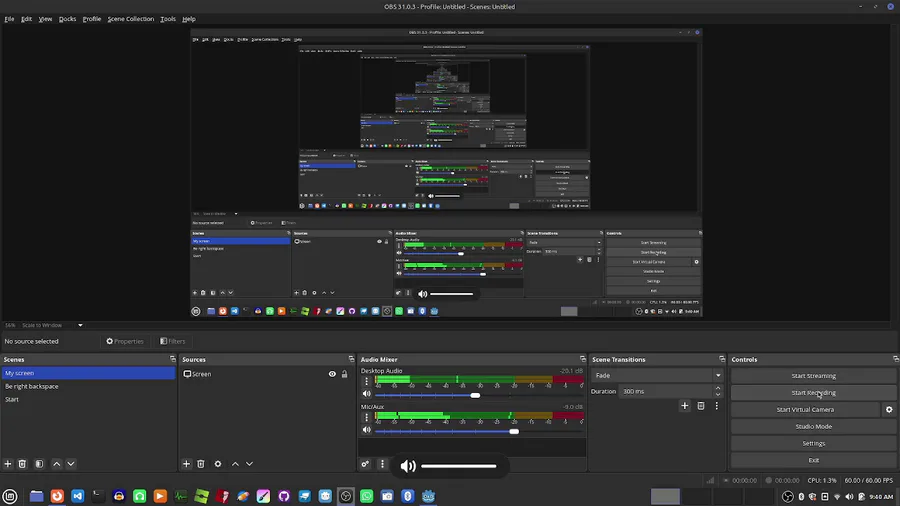Open OBS Settings from Controls dock
Viewport: 900px width, 506px height.
[813, 443]
